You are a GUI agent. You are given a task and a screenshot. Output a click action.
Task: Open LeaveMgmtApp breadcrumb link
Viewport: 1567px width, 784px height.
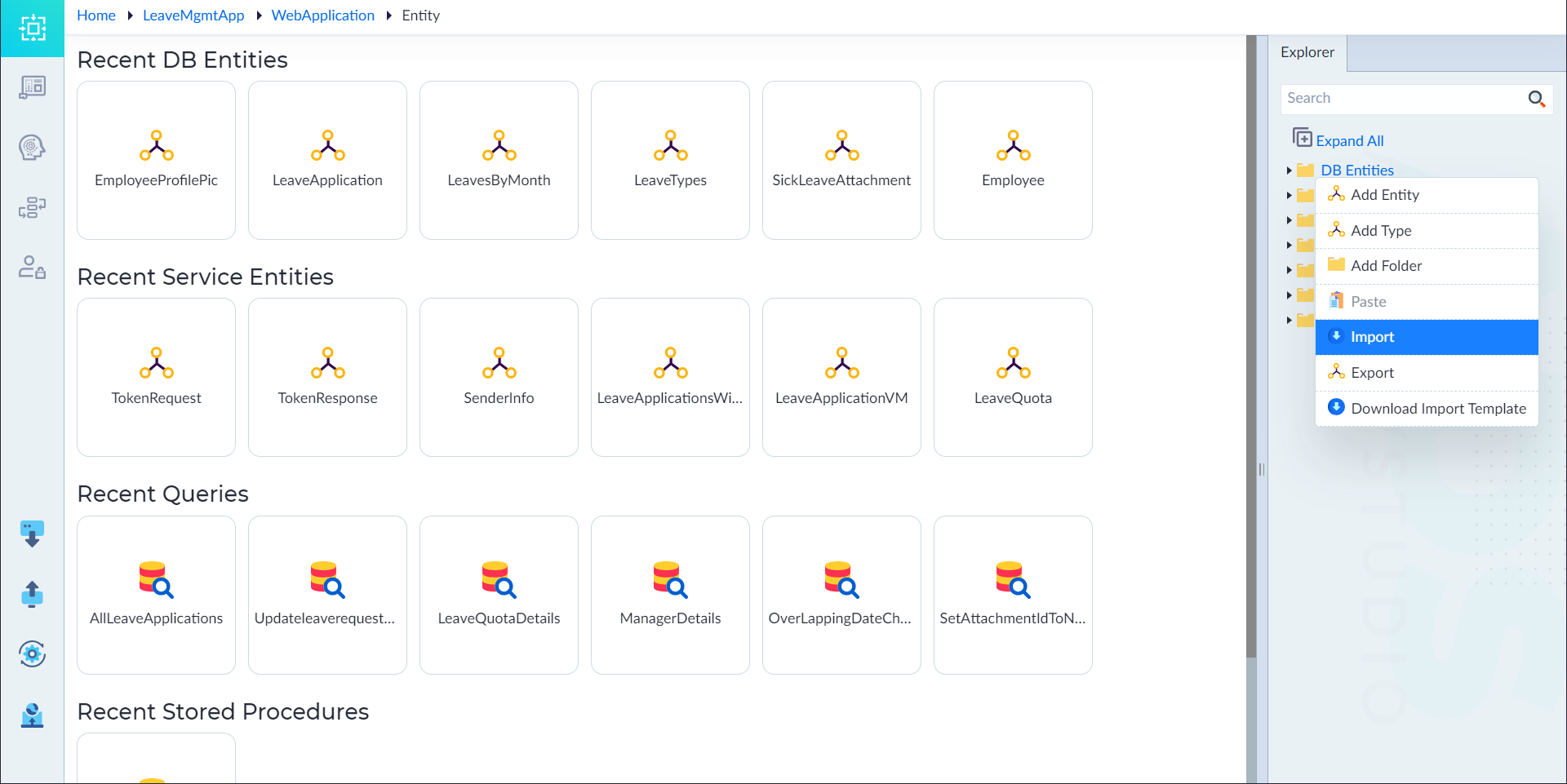coord(193,16)
